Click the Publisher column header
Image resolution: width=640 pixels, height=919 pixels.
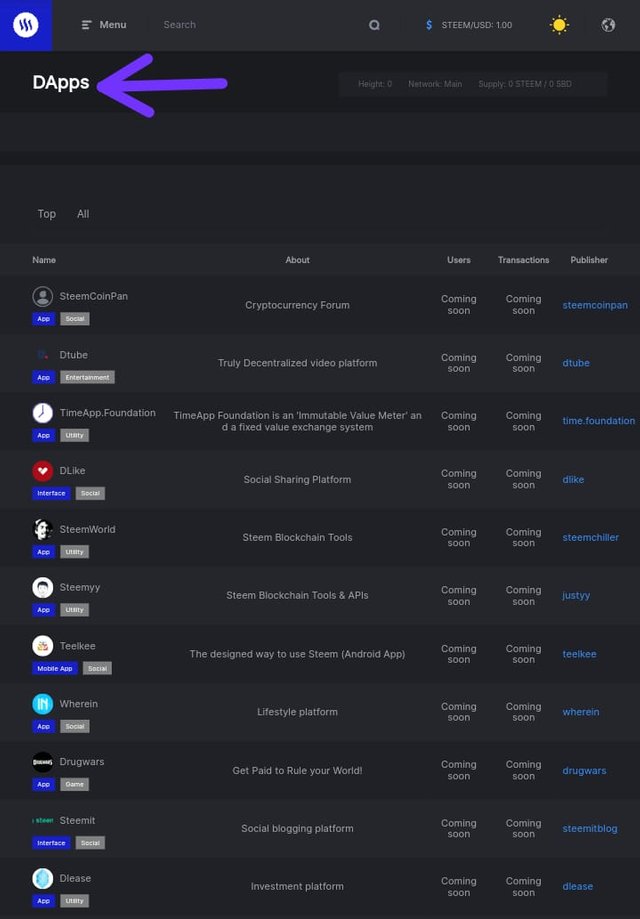pyautogui.click(x=589, y=260)
